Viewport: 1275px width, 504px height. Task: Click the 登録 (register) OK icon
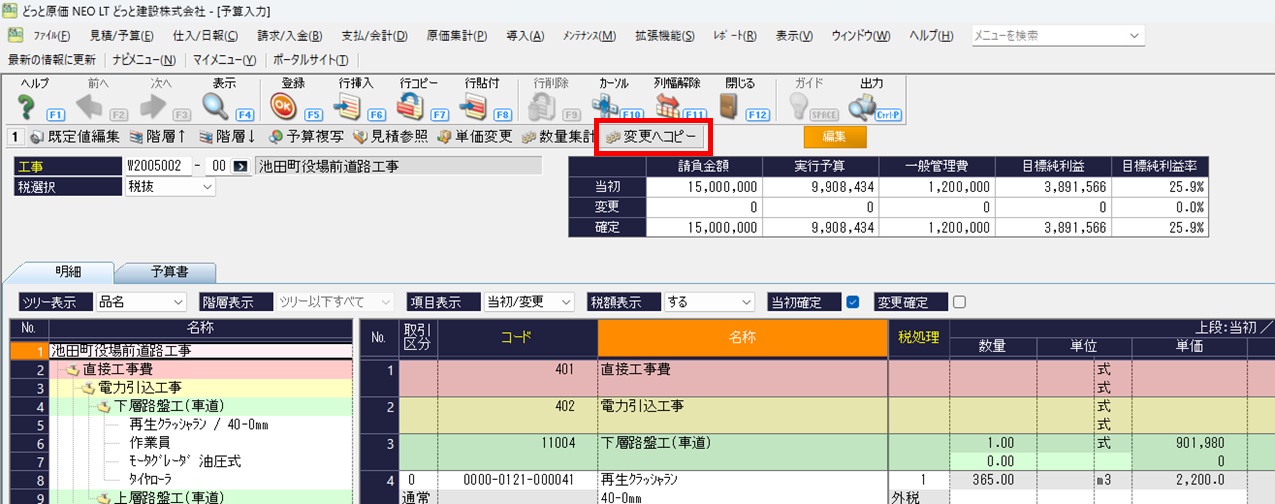(284, 105)
